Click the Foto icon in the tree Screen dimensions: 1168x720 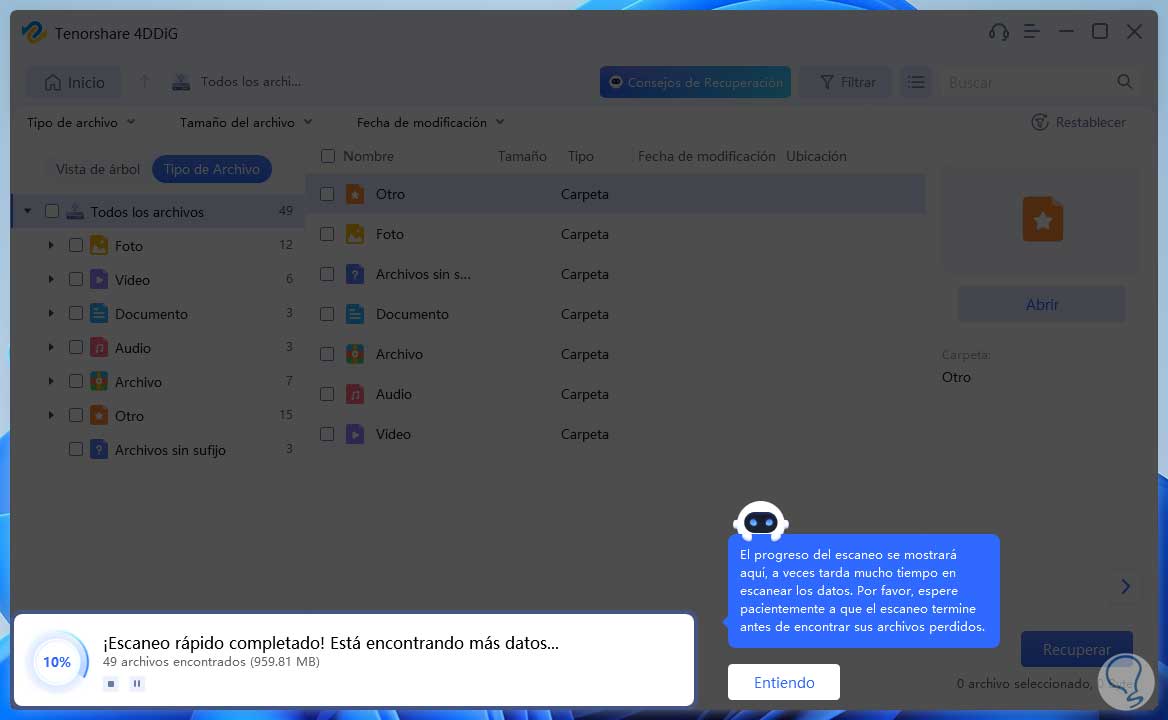tap(99, 245)
